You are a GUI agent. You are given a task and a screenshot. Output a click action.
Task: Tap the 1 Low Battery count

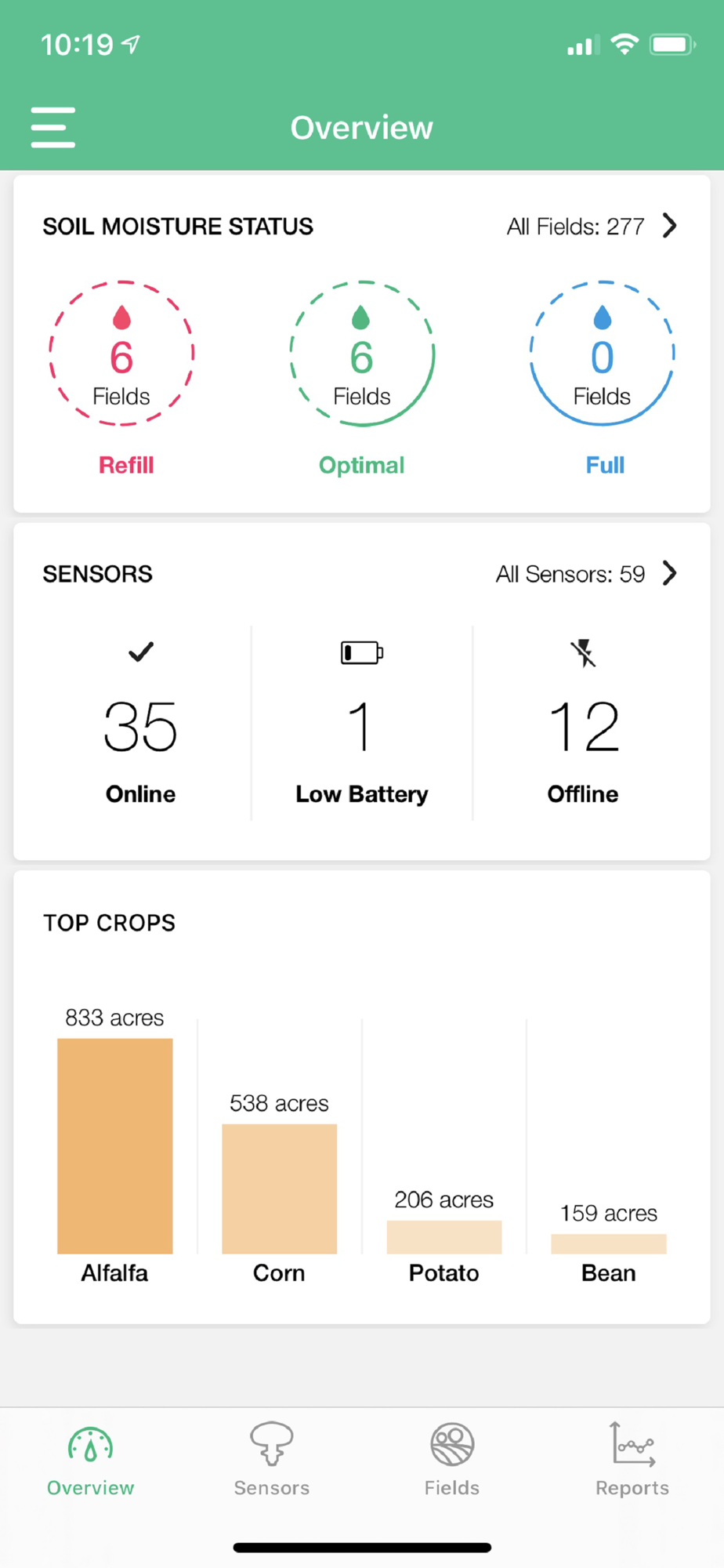tap(360, 727)
